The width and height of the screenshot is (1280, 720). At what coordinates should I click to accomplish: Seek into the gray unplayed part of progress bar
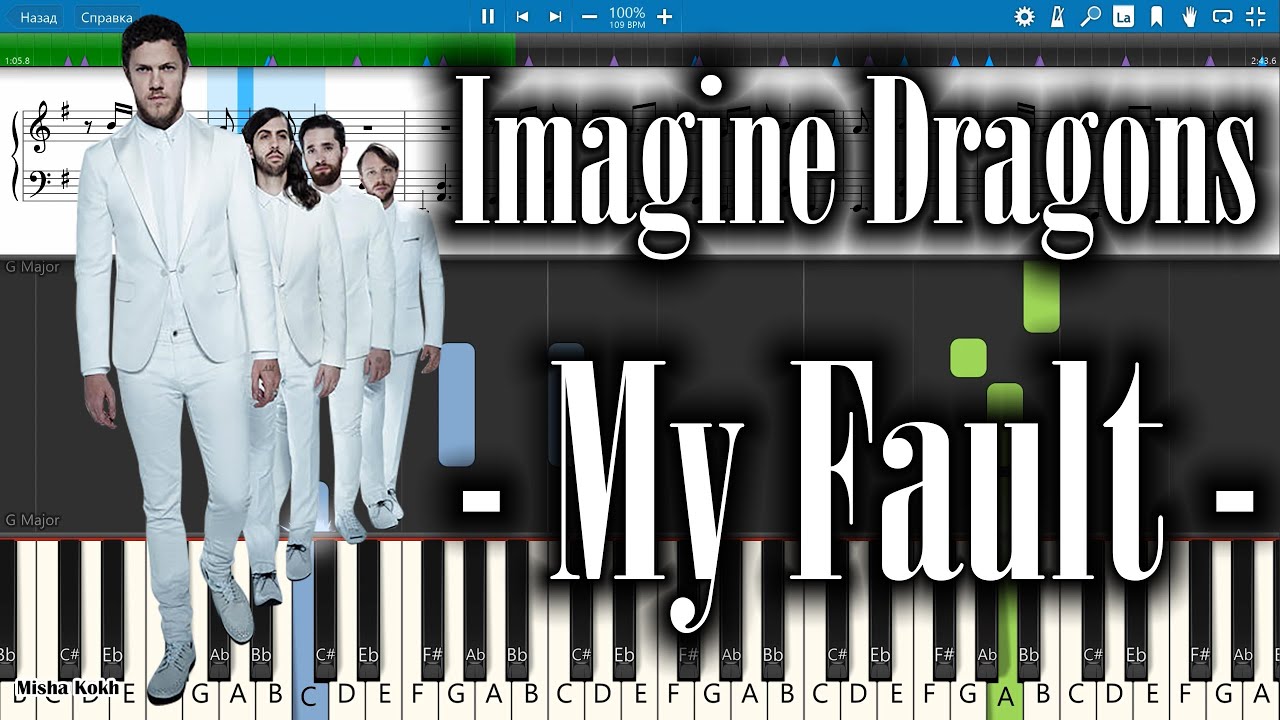pyautogui.click(x=898, y=49)
